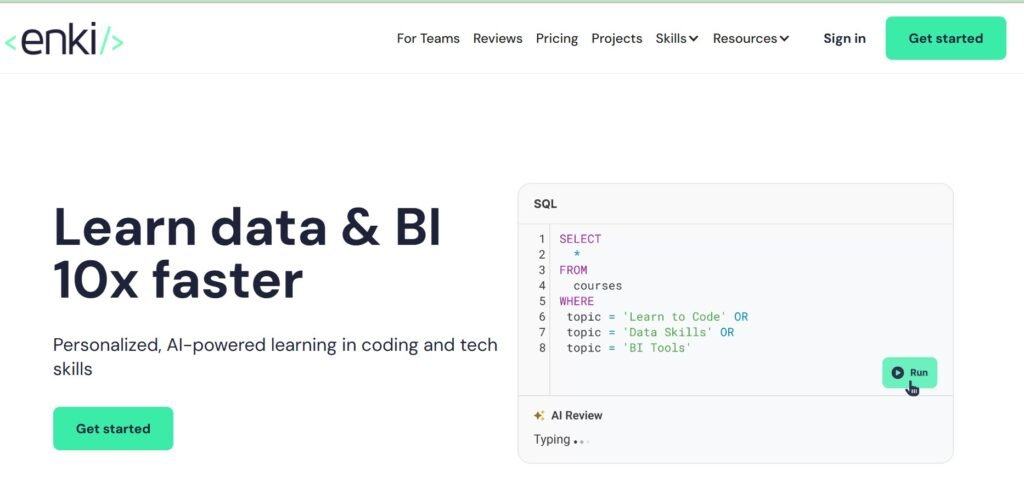Open the enki logo home link

64,39
